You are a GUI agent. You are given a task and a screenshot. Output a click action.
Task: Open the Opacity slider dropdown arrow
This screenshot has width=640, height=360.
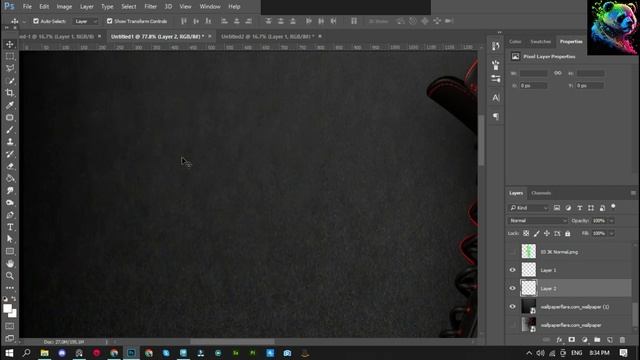pos(611,221)
